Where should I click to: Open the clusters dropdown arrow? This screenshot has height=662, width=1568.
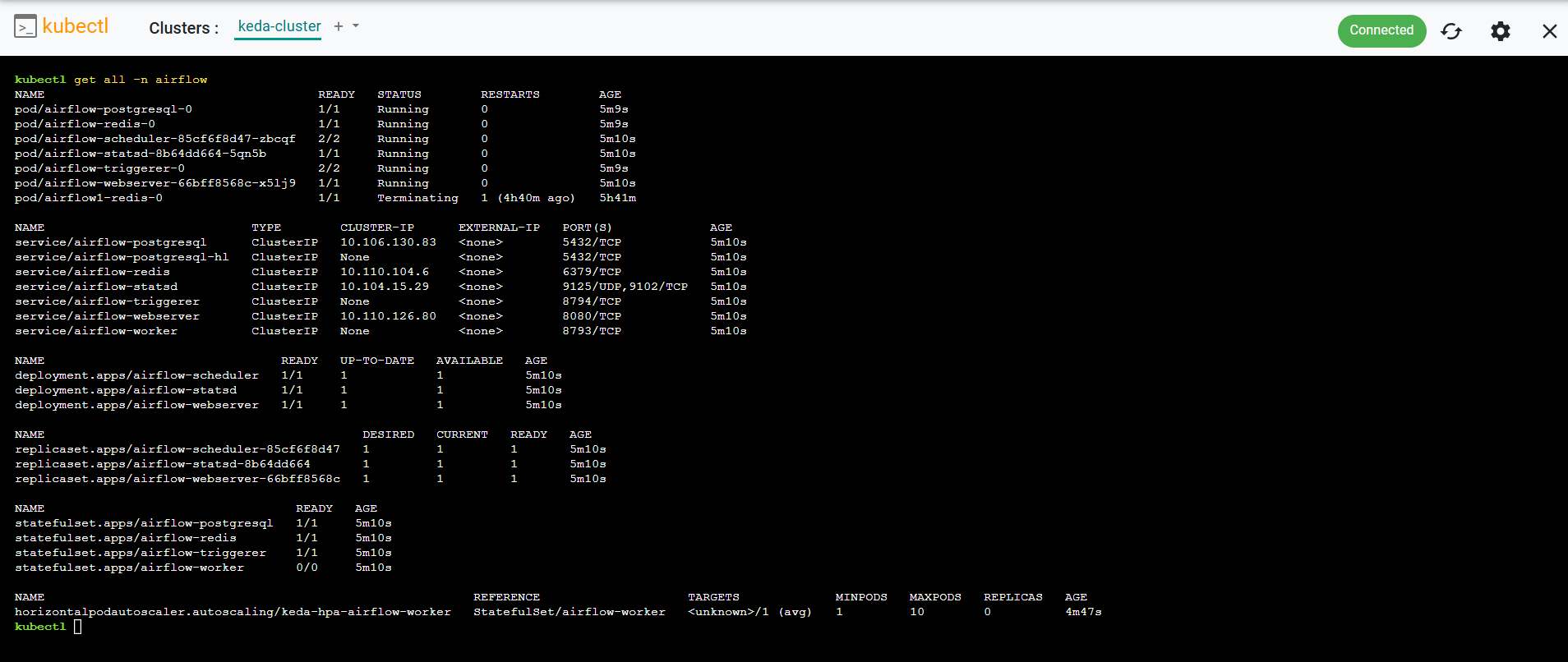(356, 26)
